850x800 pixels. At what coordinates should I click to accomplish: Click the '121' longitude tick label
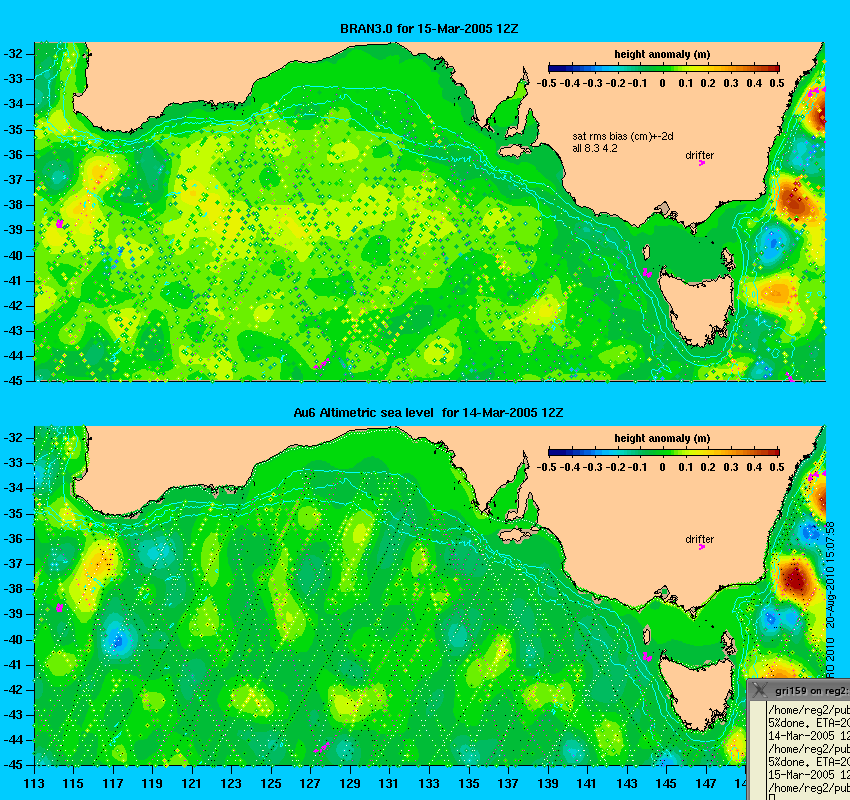coord(192,784)
